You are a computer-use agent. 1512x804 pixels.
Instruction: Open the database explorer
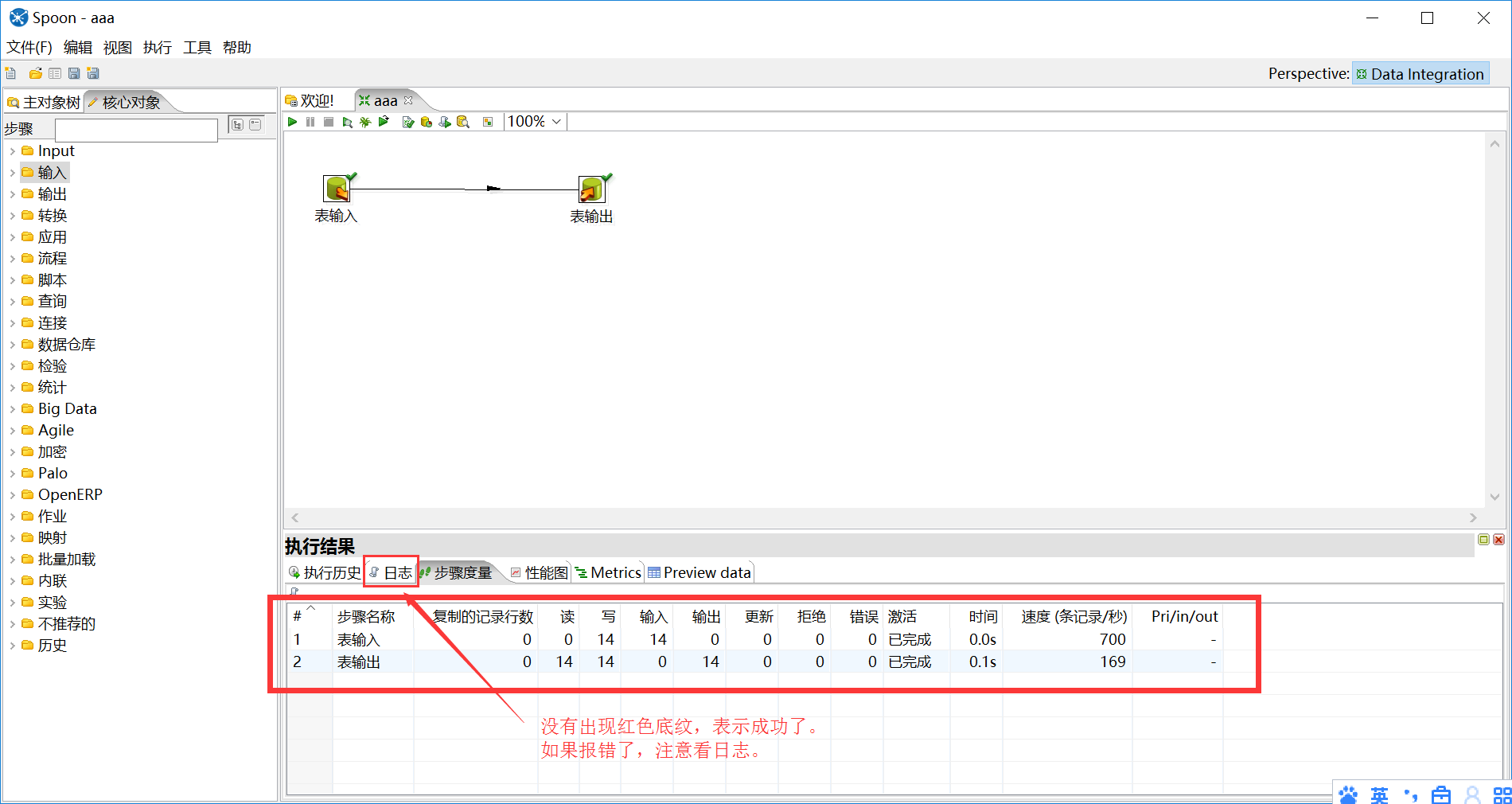coord(463,121)
